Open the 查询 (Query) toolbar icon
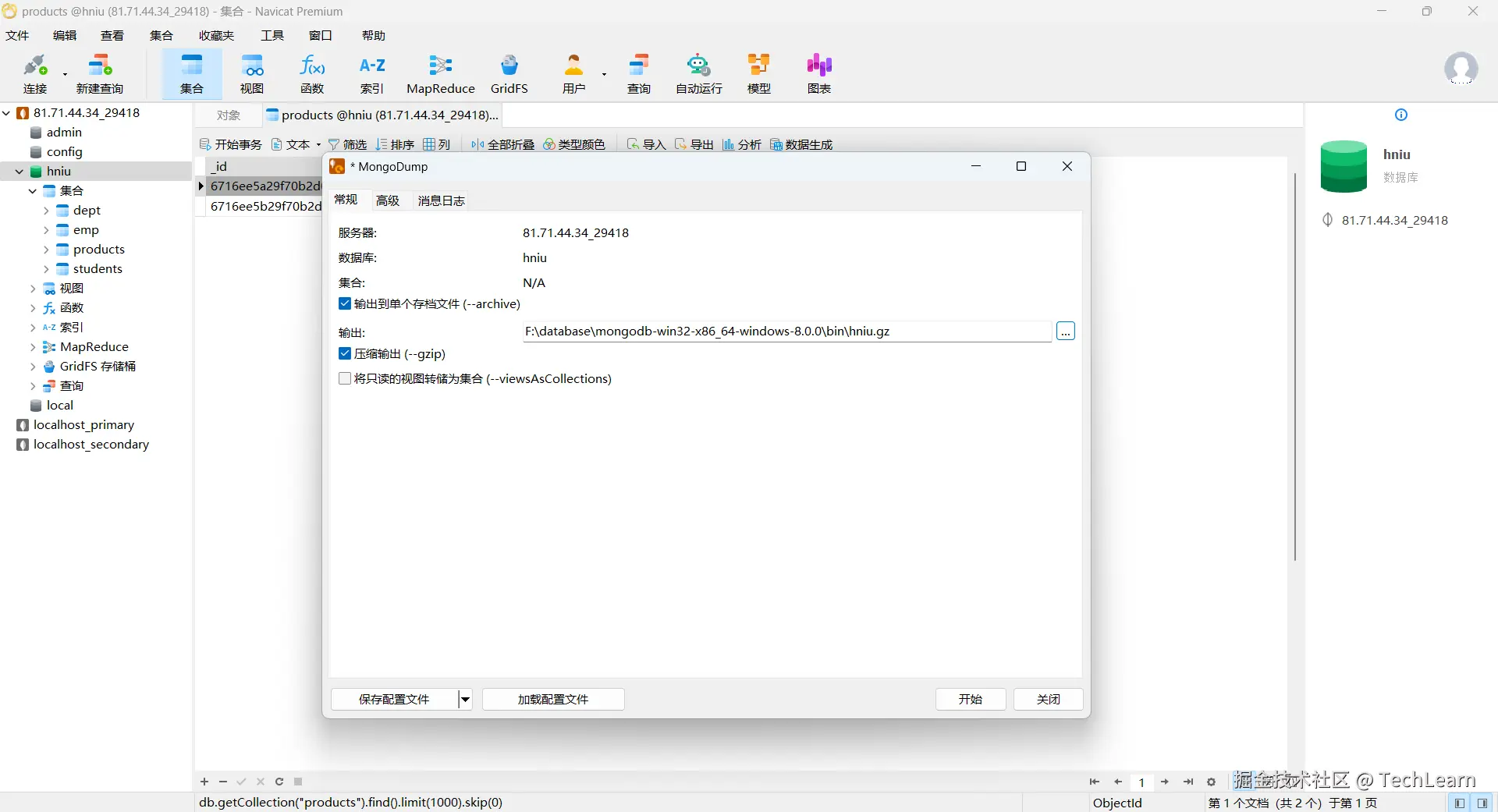The height and width of the screenshot is (812, 1498). pos(639,74)
